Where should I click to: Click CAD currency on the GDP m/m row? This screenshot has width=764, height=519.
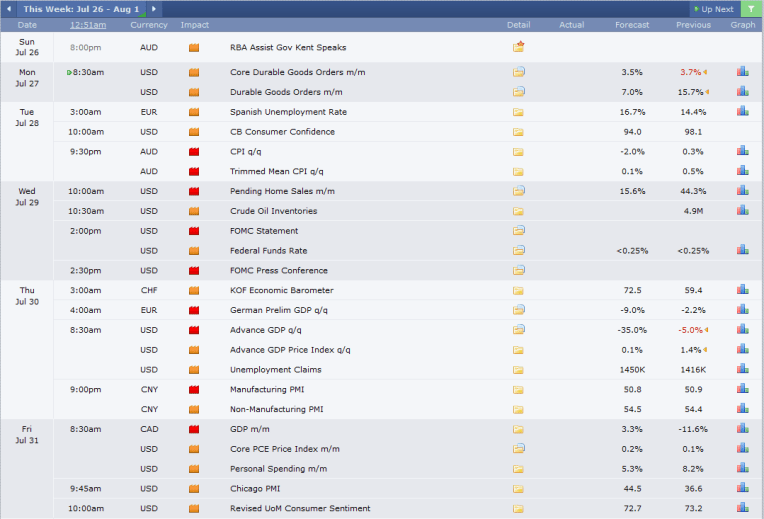click(149, 429)
